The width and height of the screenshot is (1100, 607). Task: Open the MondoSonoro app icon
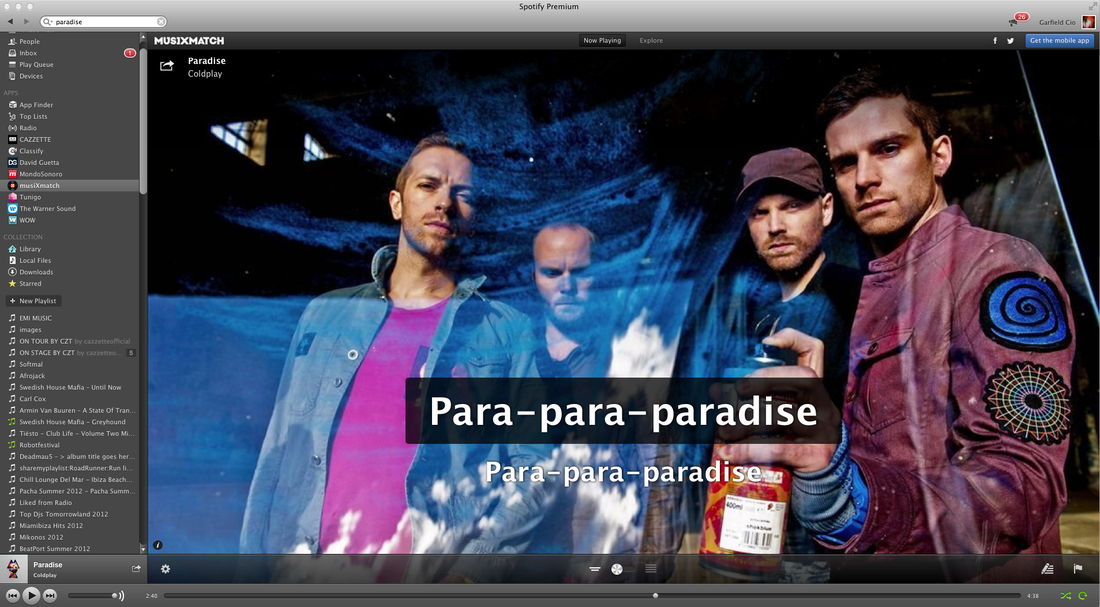[x=12, y=174]
